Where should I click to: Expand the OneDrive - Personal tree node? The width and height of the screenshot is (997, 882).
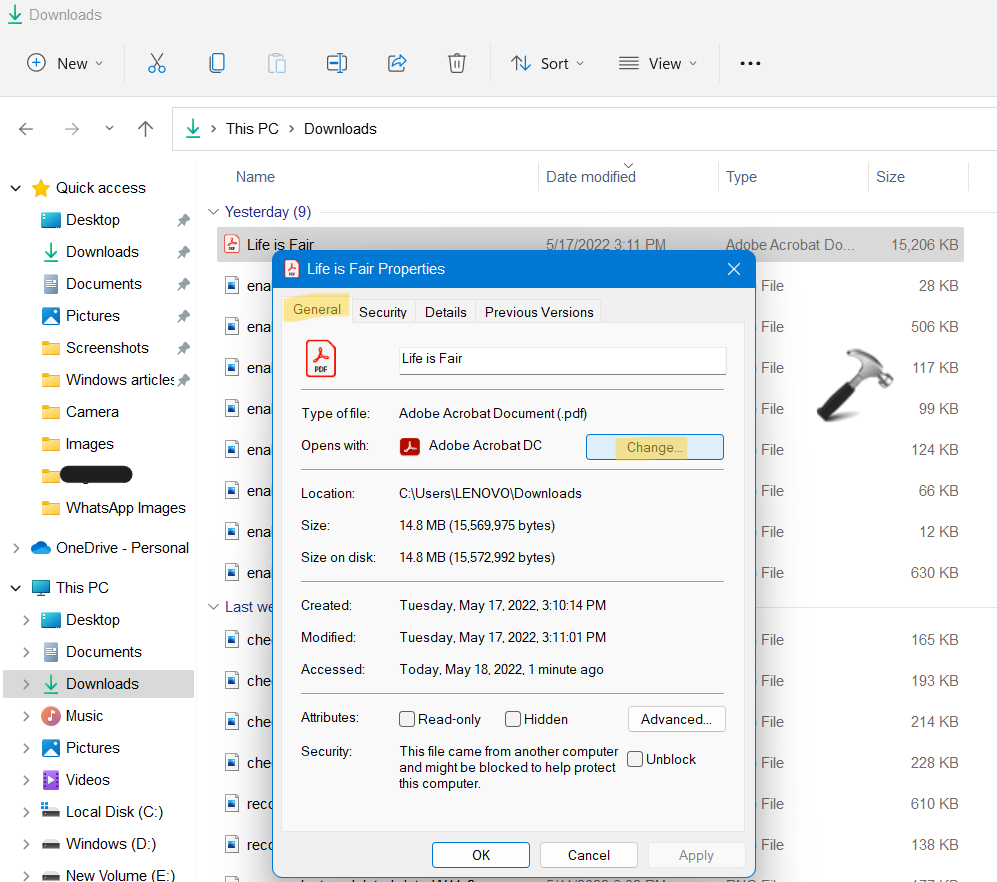click(x=16, y=548)
